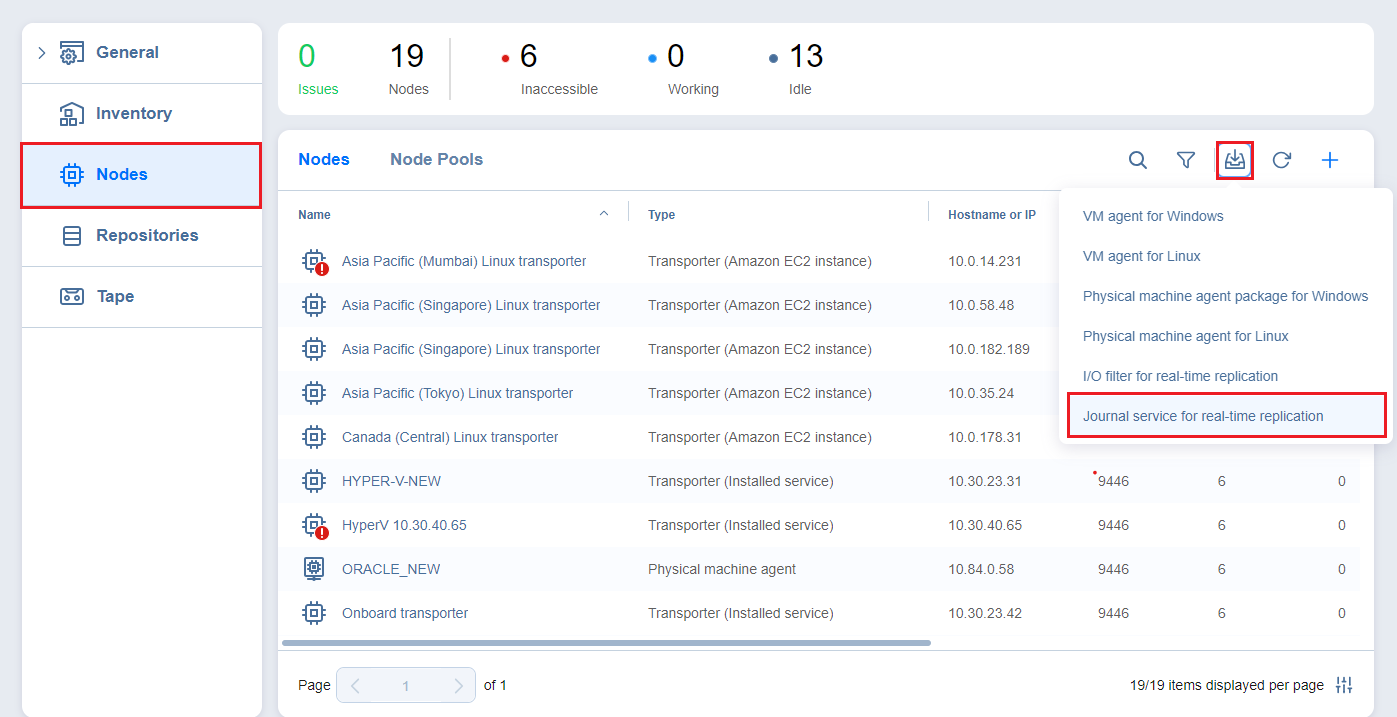The height and width of the screenshot is (717, 1397).
Task: Switch to the Node Pools tab
Action: click(436, 160)
